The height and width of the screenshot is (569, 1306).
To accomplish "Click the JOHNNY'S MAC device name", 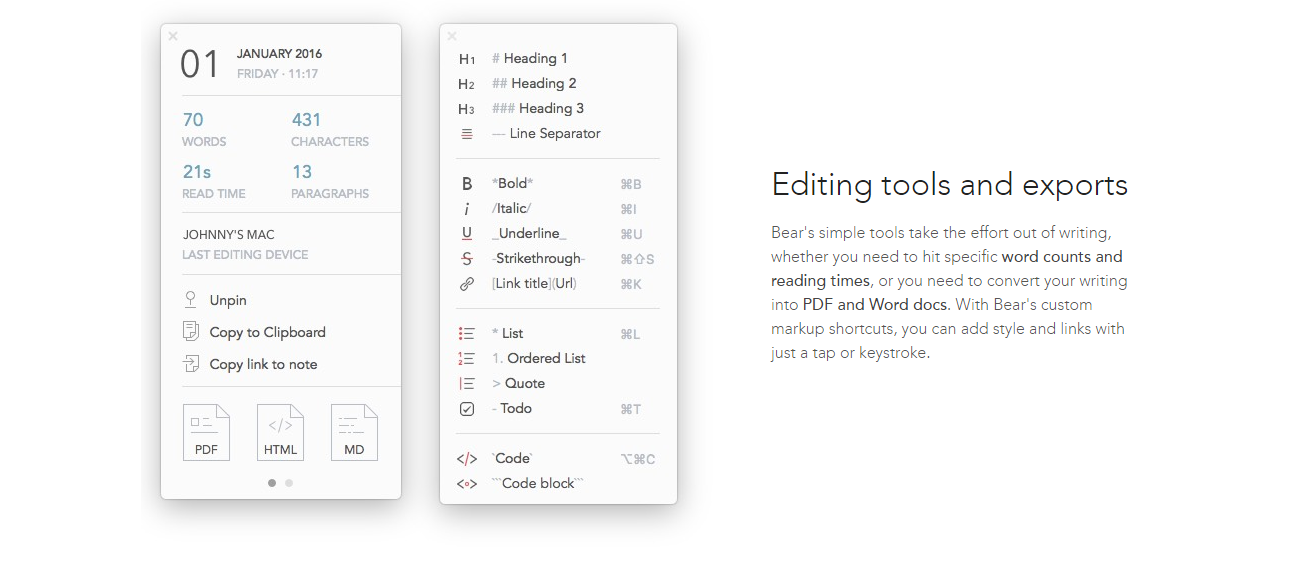I will click(228, 235).
